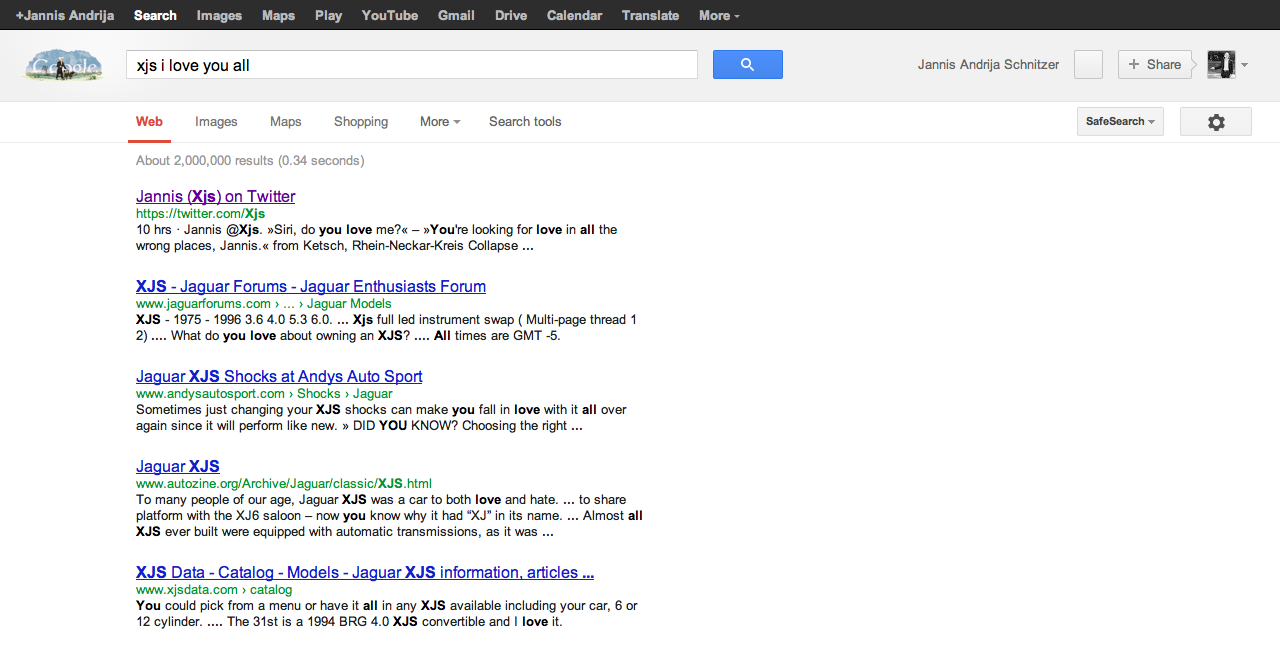Click the www.andysautosport.com breadcrumb URL
Image resolution: width=1280 pixels, height=647 pixels.
tap(264, 393)
